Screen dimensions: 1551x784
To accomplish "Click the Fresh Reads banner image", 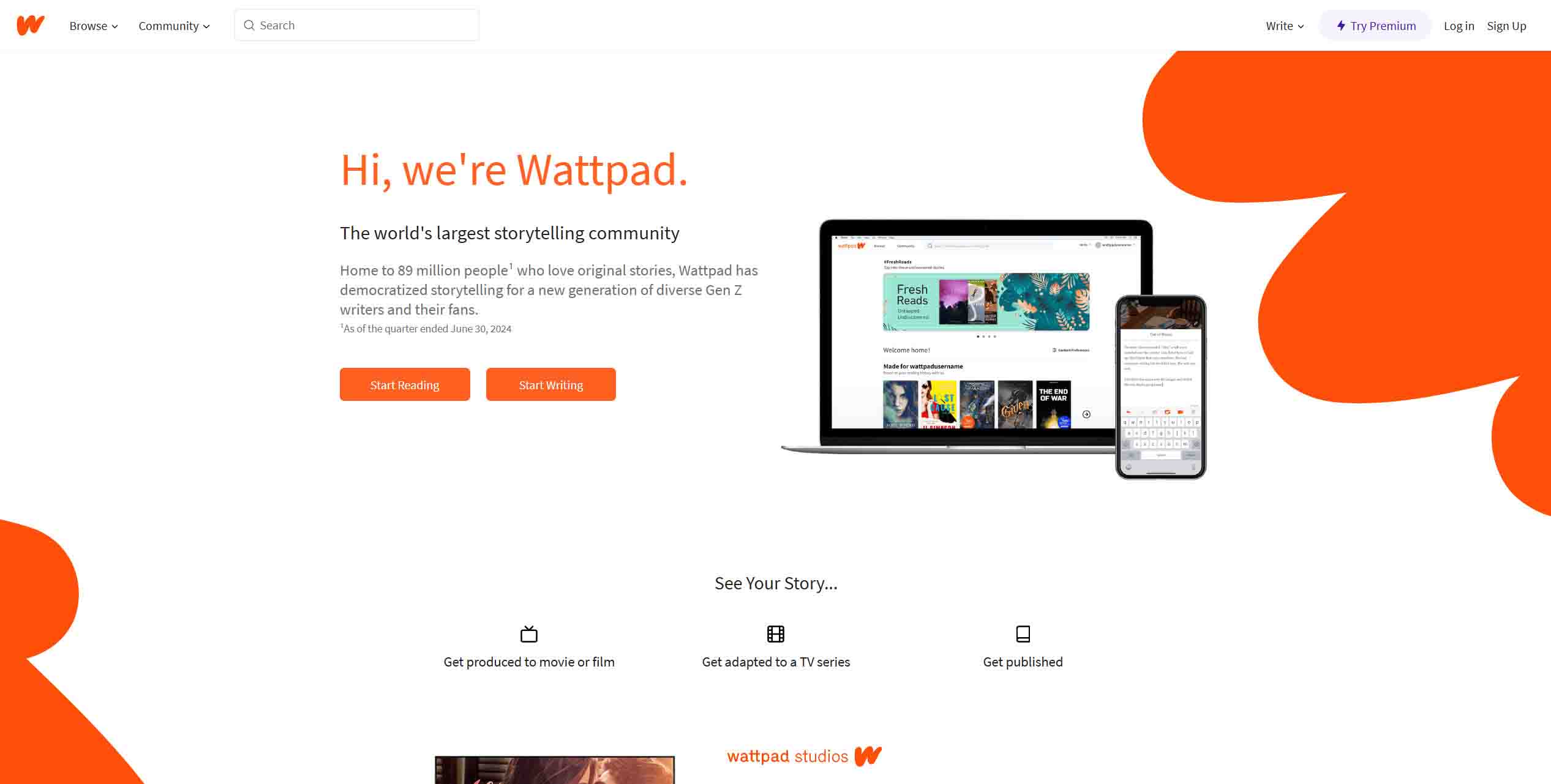I will tap(986, 302).
